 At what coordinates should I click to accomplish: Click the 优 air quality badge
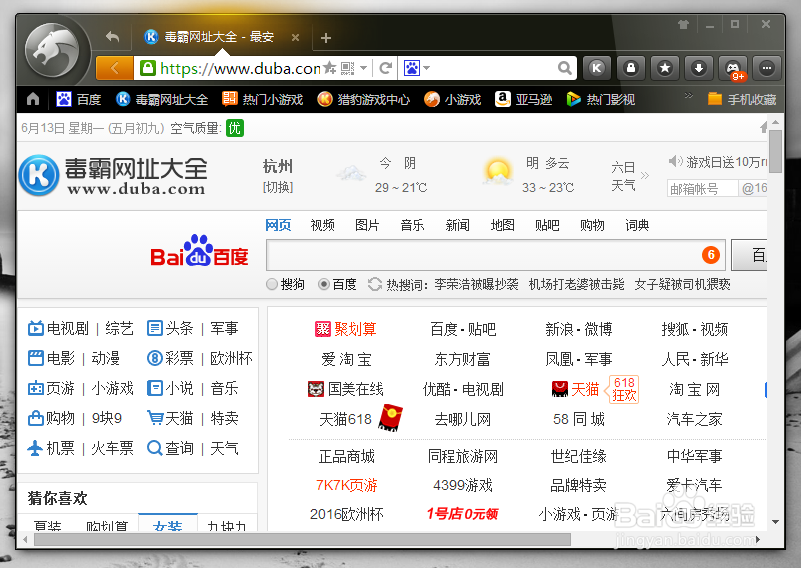(235, 128)
